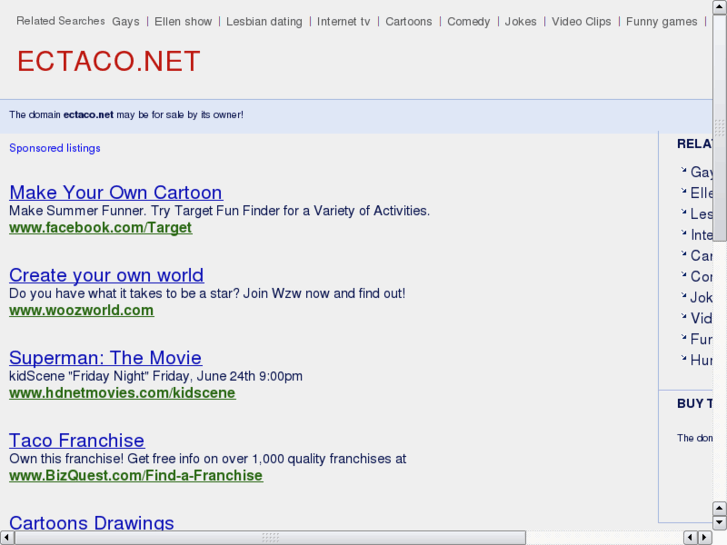727x545 pixels.
Task: Click the Related Searches label
Action: 61,21
